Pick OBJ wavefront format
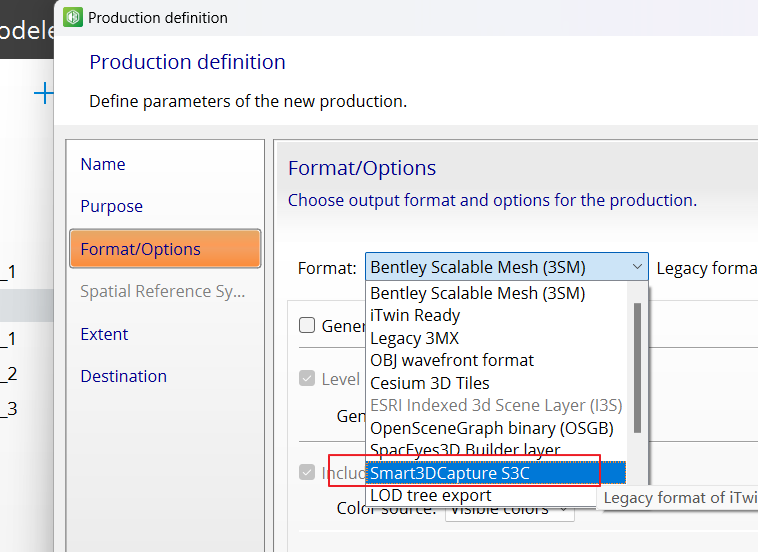The width and height of the screenshot is (758, 552). (x=452, y=360)
